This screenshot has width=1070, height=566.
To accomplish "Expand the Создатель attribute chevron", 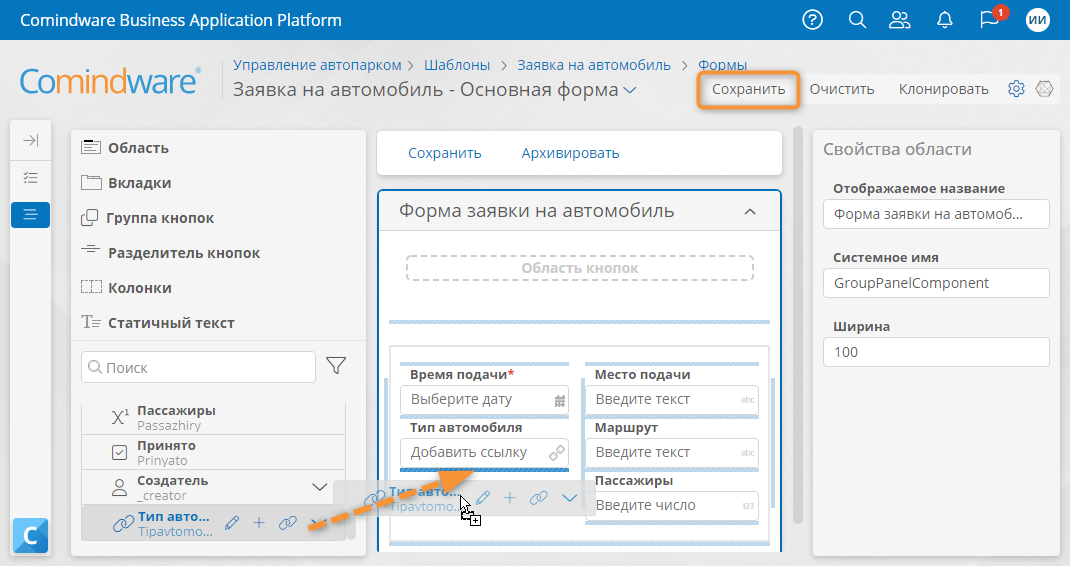I will tap(319, 487).
